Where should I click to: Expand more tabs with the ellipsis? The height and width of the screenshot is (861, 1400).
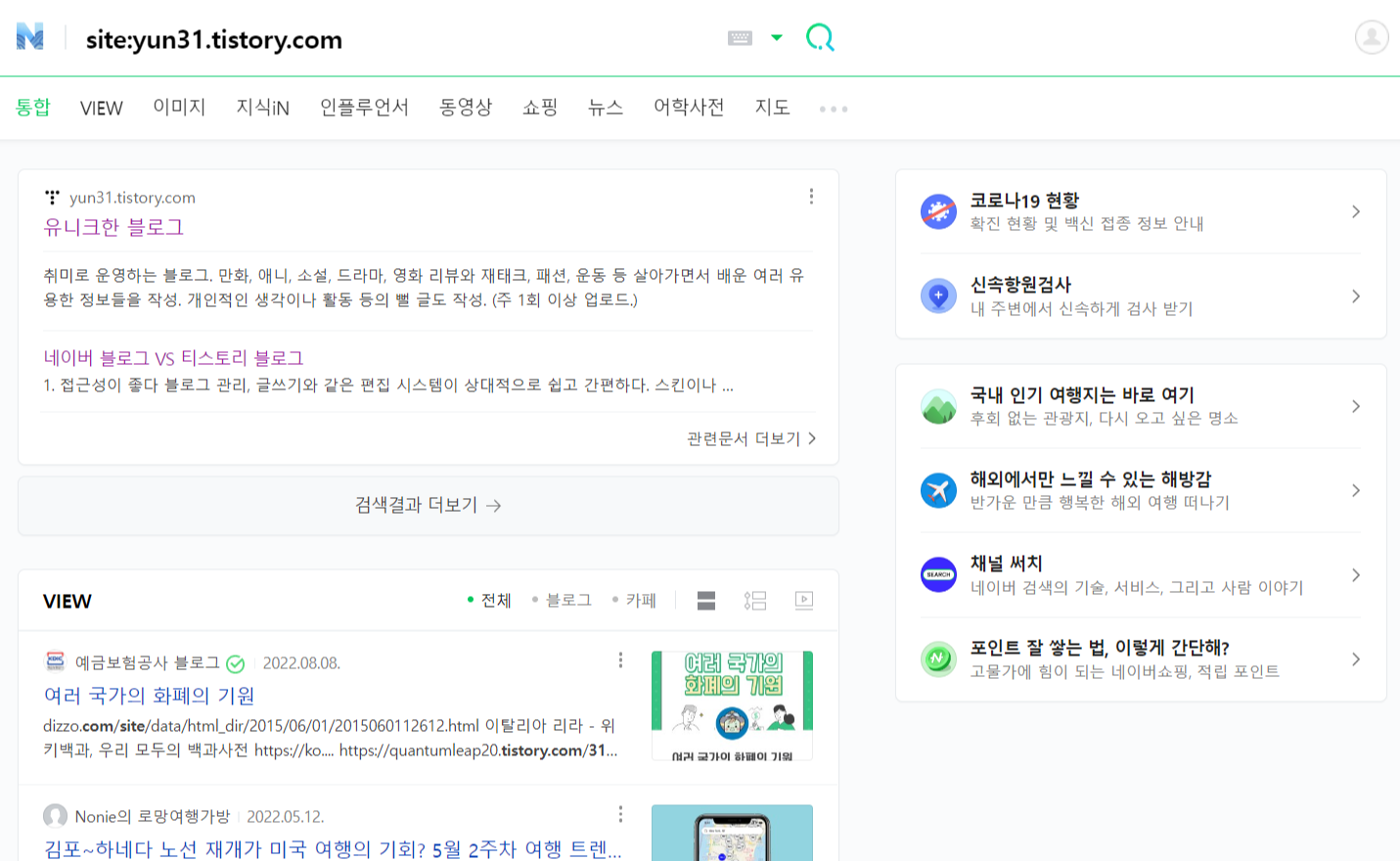[834, 109]
